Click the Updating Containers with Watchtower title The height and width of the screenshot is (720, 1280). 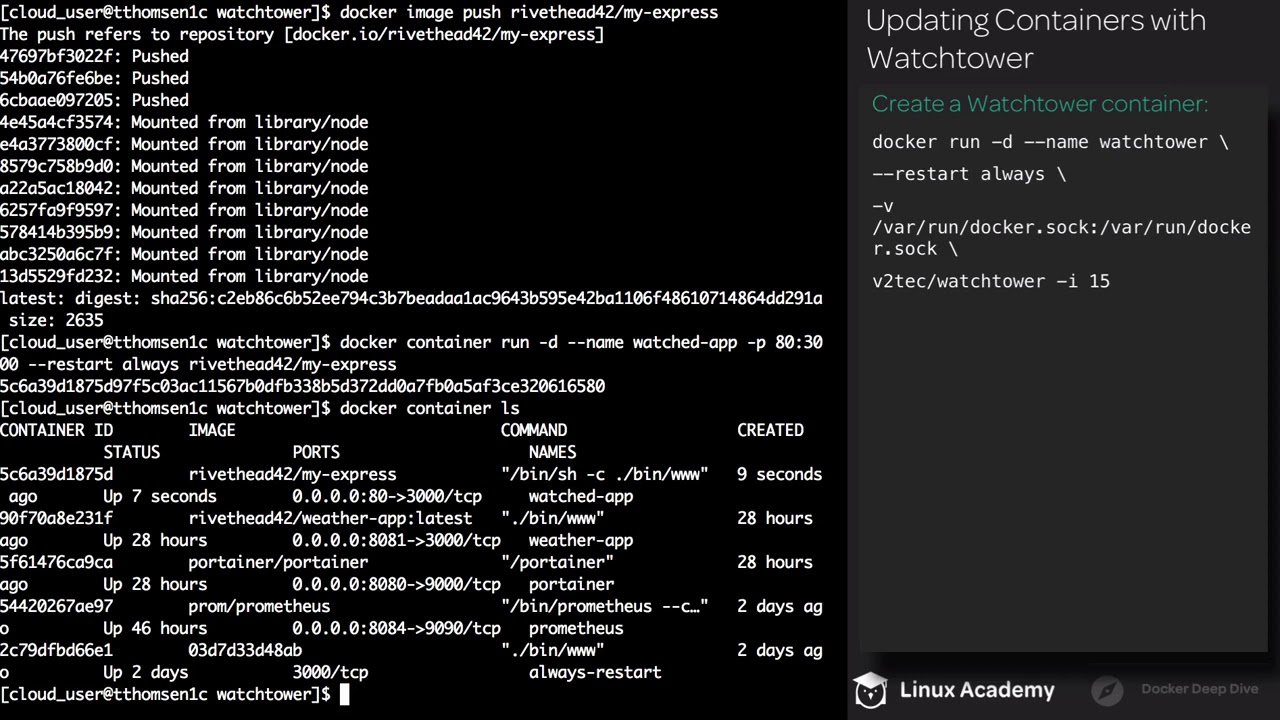coord(1036,39)
